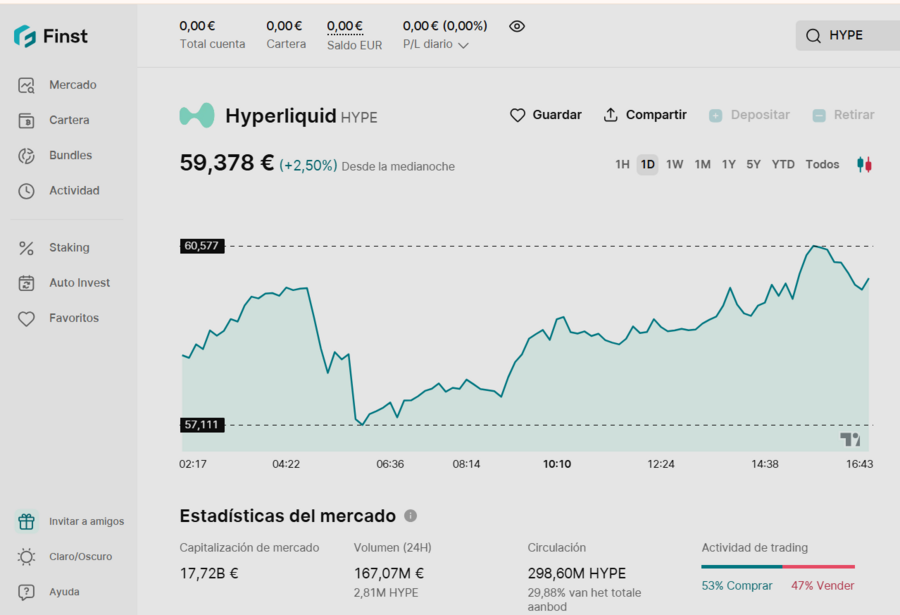Click the Ayuda link
The width and height of the screenshot is (900, 615).
pyautogui.click(x=64, y=591)
